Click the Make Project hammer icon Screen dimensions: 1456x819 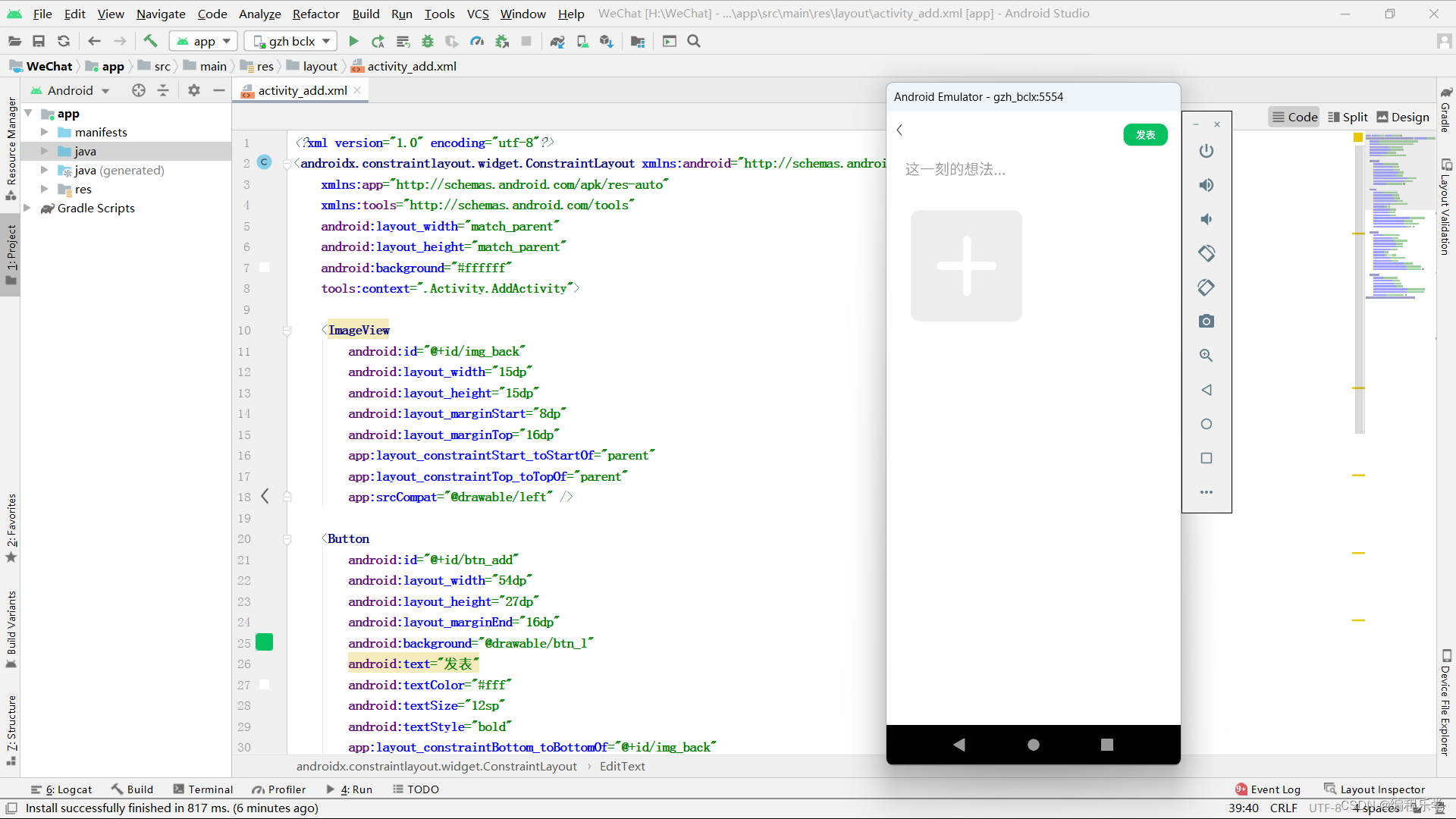pos(150,41)
